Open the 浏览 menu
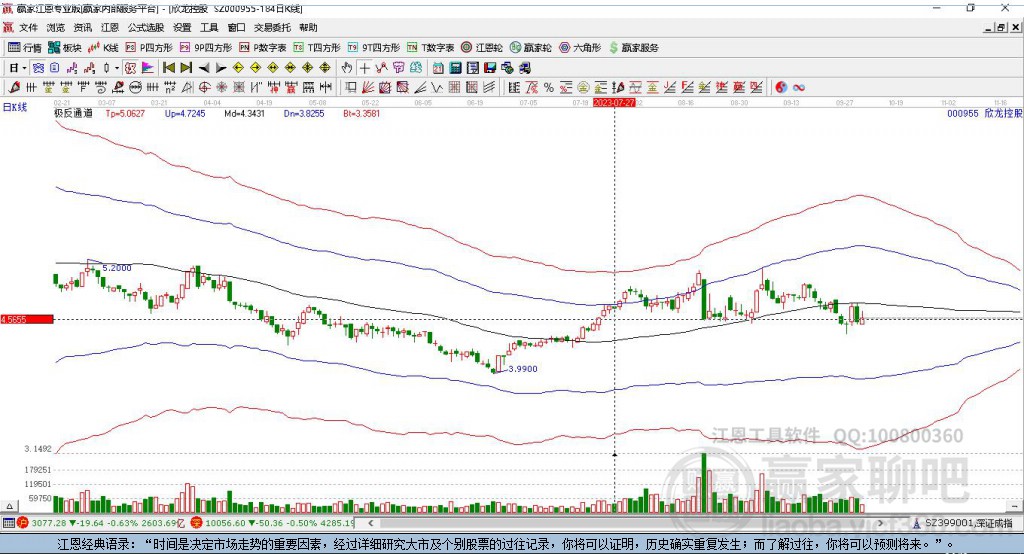The height and width of the screenshot is (554, 1024). click(56, 27)
